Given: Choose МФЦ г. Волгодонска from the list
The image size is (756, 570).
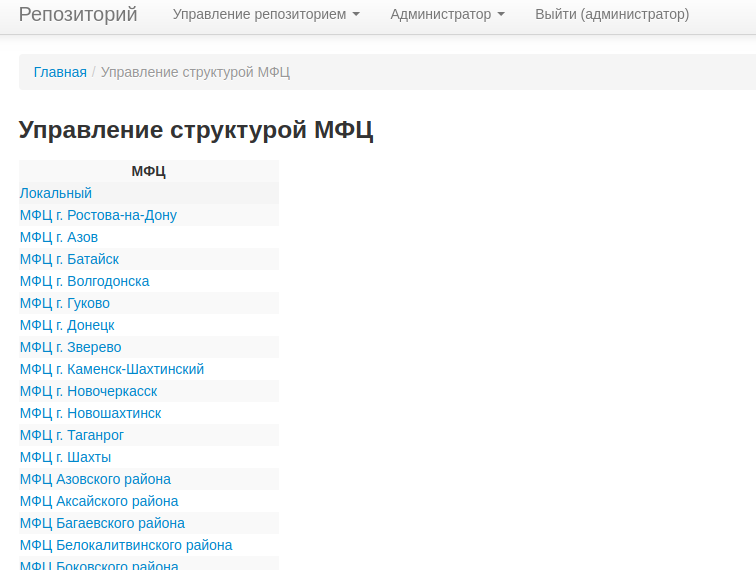Looking at the screenshot, I should click(85, 281).
